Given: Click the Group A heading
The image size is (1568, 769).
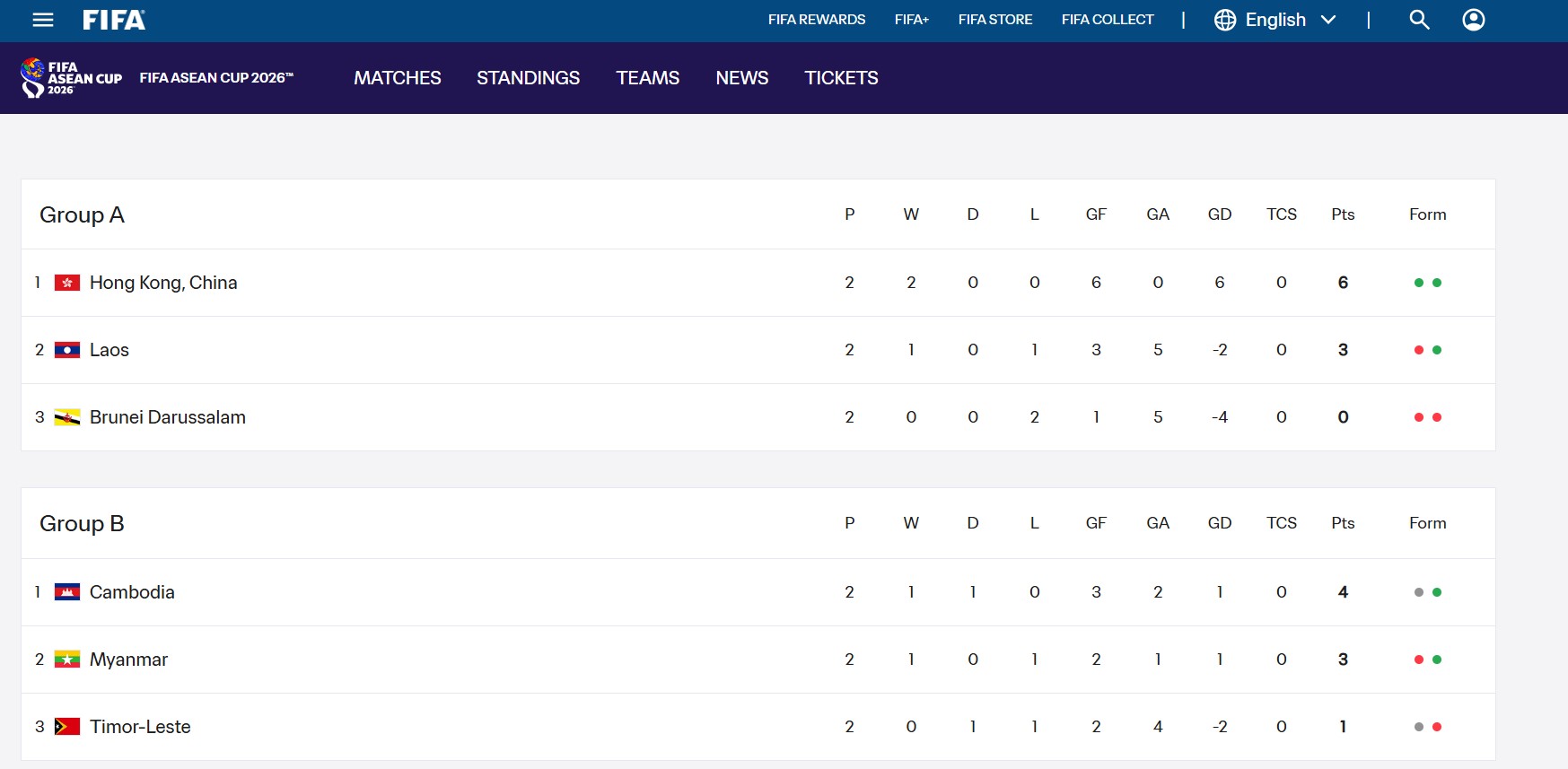Looking at the screenshot, I should 82,215.
